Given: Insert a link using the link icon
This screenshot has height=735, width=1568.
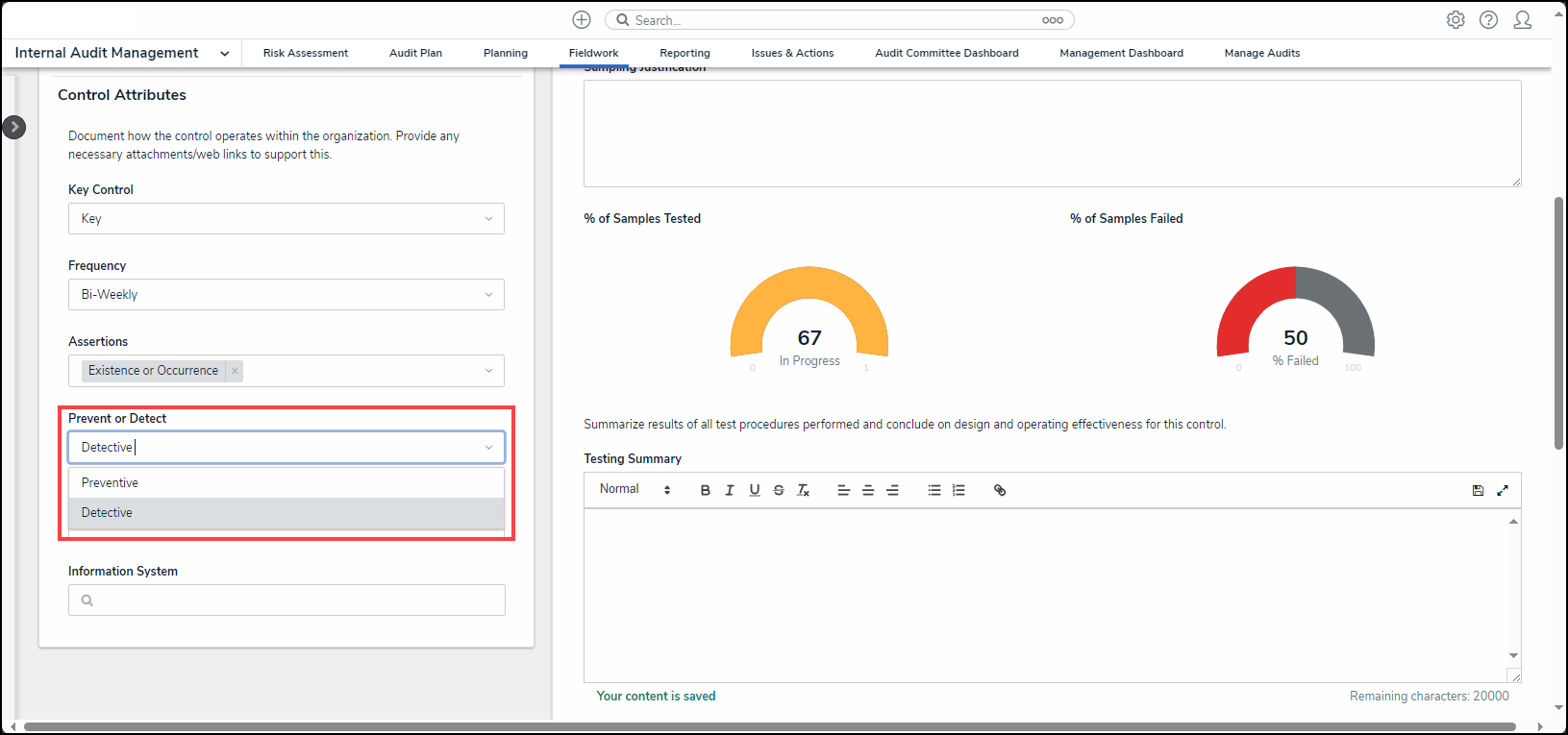Looking at the screenshot, I should click(1000, 490).
